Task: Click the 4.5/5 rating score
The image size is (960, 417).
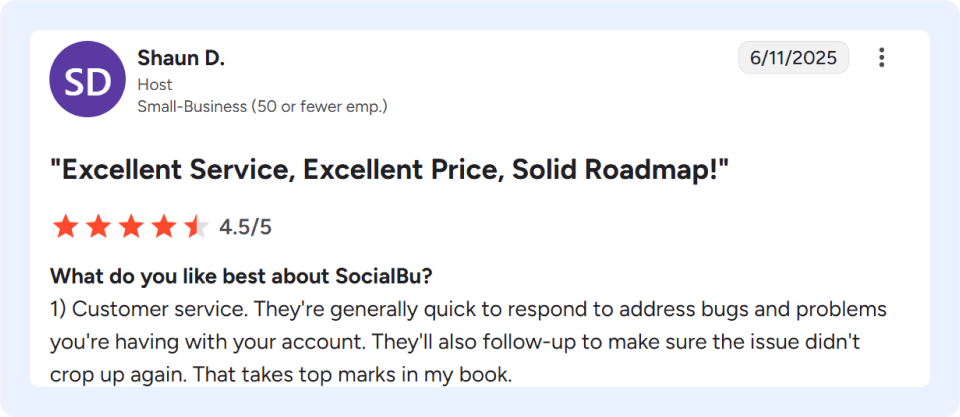Action: (245, 228)
